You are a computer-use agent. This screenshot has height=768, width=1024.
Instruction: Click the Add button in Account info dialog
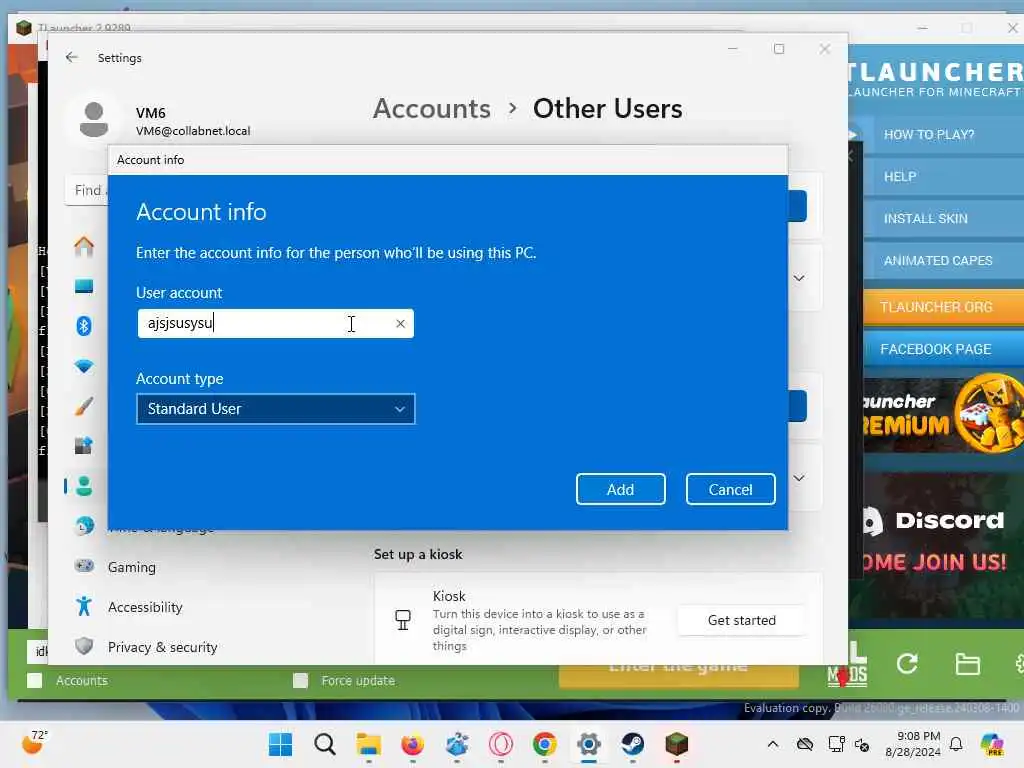(620, 489)
